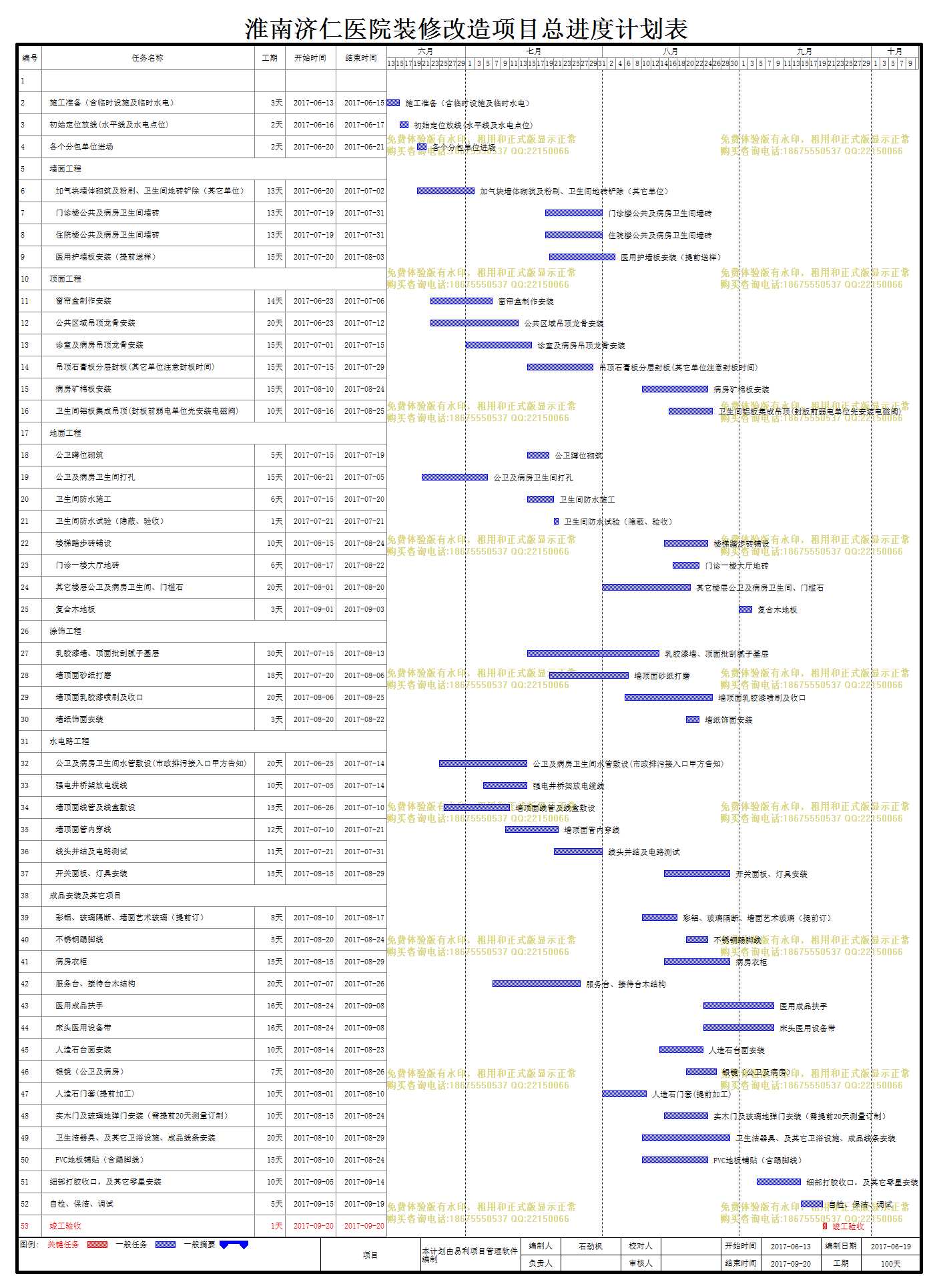Click the 乳胶漆墙、顶面批刮腻子基层 Gantt bar
This screenshot has width=937, height=1288.
593,653
